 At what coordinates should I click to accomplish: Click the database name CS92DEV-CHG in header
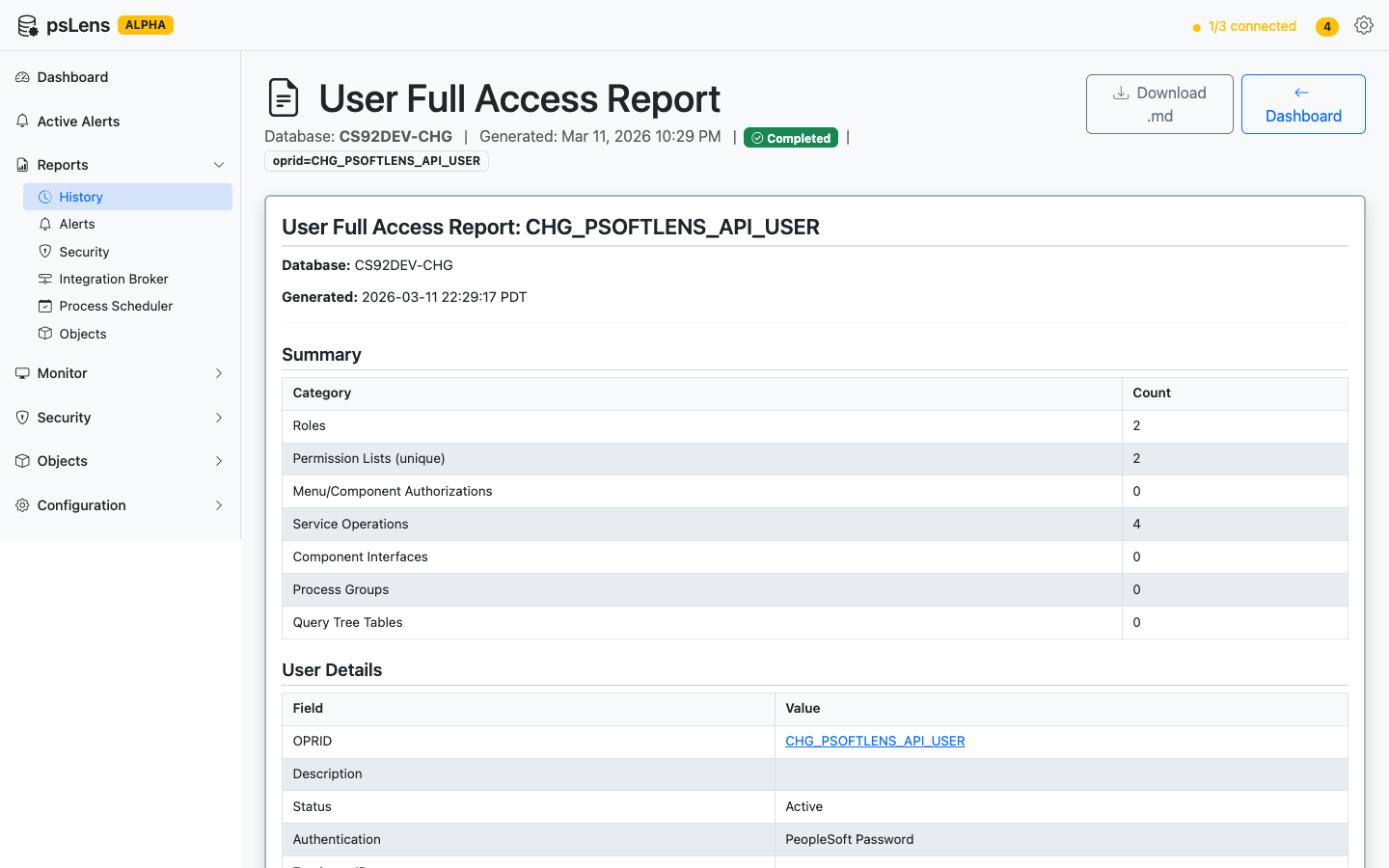[x=395, y=136]
